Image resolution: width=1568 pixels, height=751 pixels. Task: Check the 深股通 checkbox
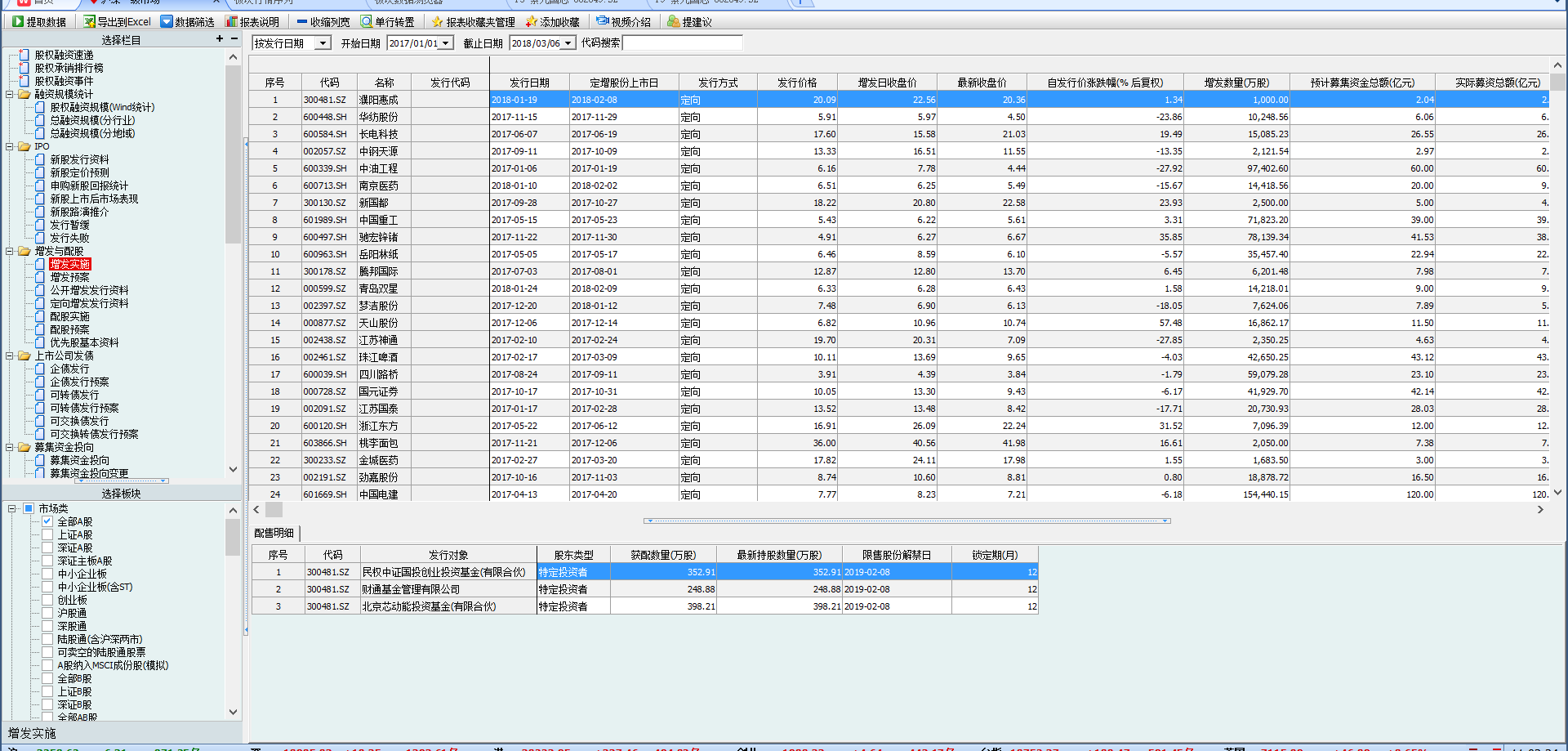[47, 626]
